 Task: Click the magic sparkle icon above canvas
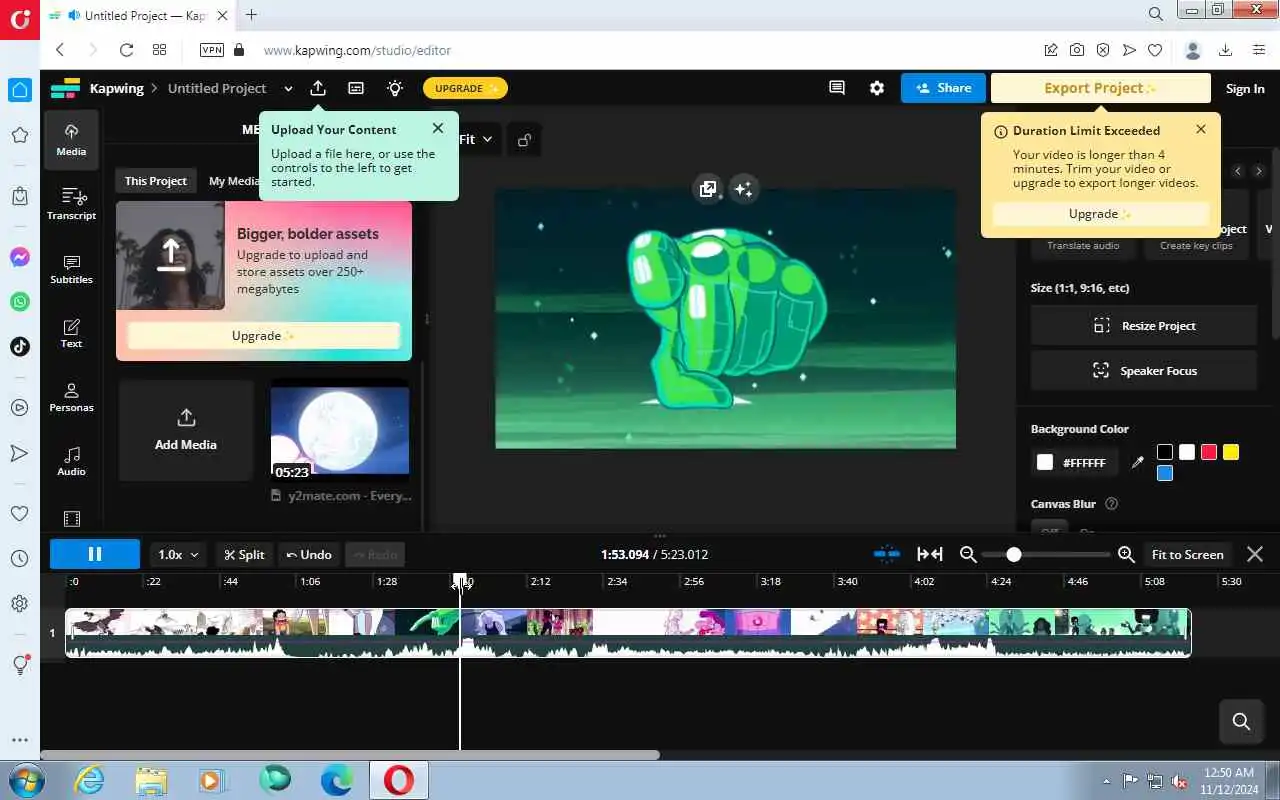point(743,189)
